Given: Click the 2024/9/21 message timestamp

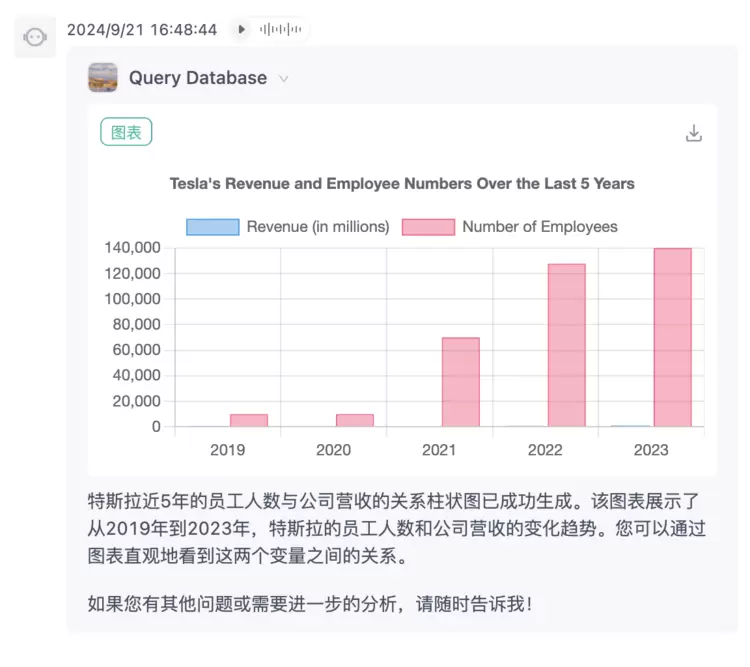Looking at the screenshot, I should (142, 30).
